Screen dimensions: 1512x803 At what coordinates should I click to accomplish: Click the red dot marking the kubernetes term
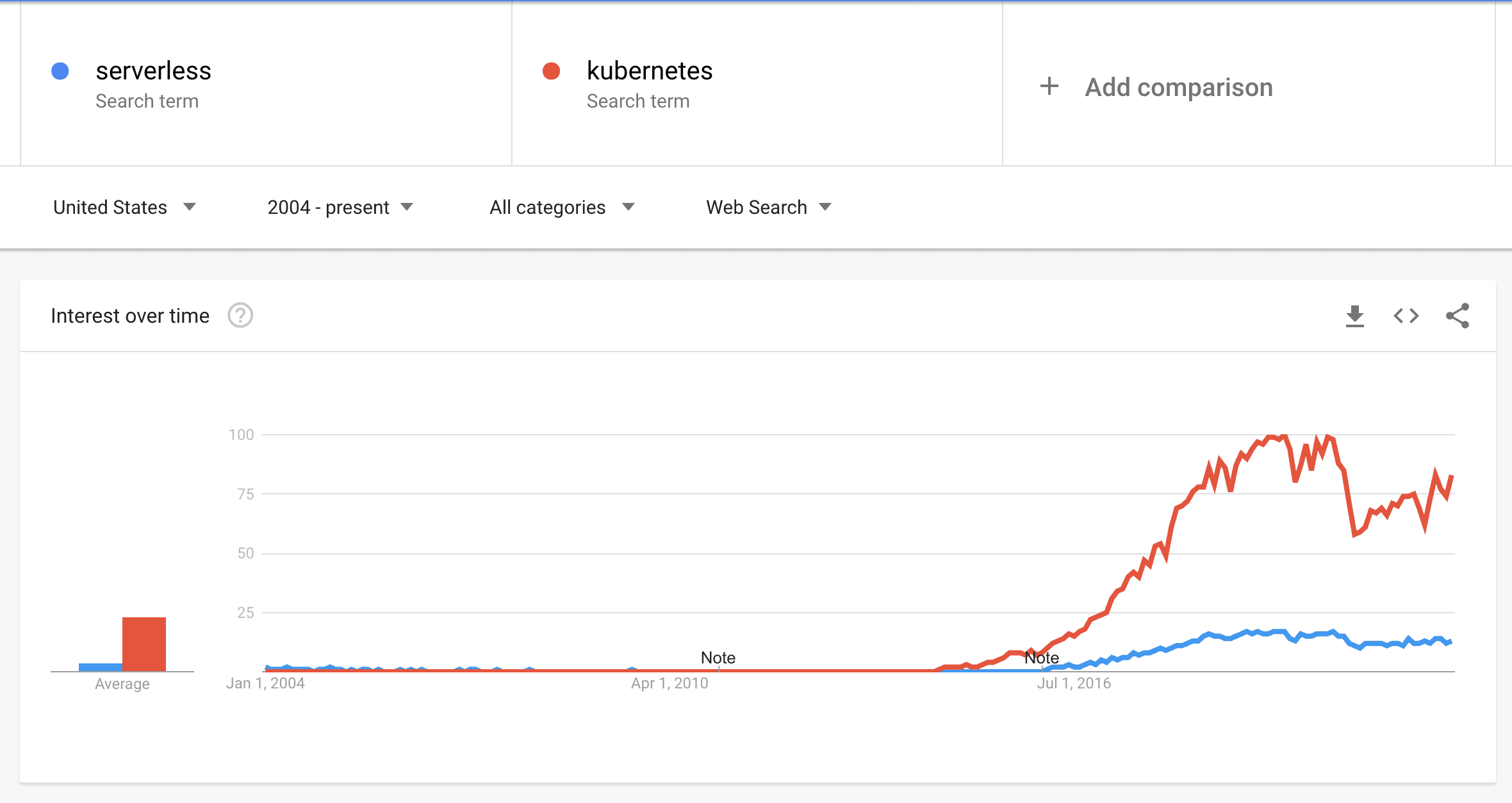pyautogui.click(x=551, y=71)
